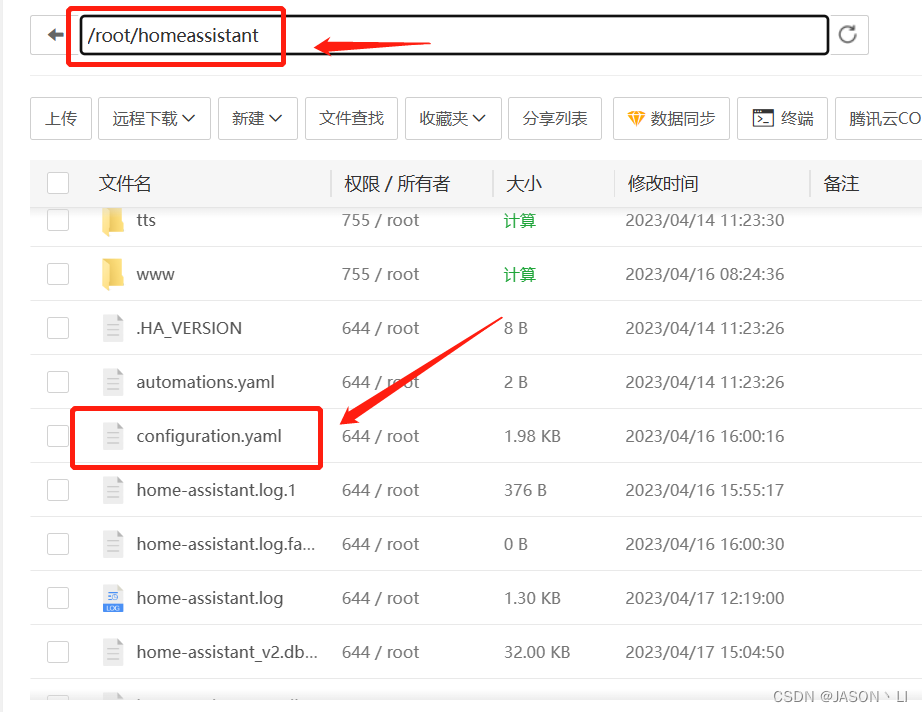Click the 1.98 KB size value
The width and height of the screenshot is (922, 712).
click(x=532, y=436)
